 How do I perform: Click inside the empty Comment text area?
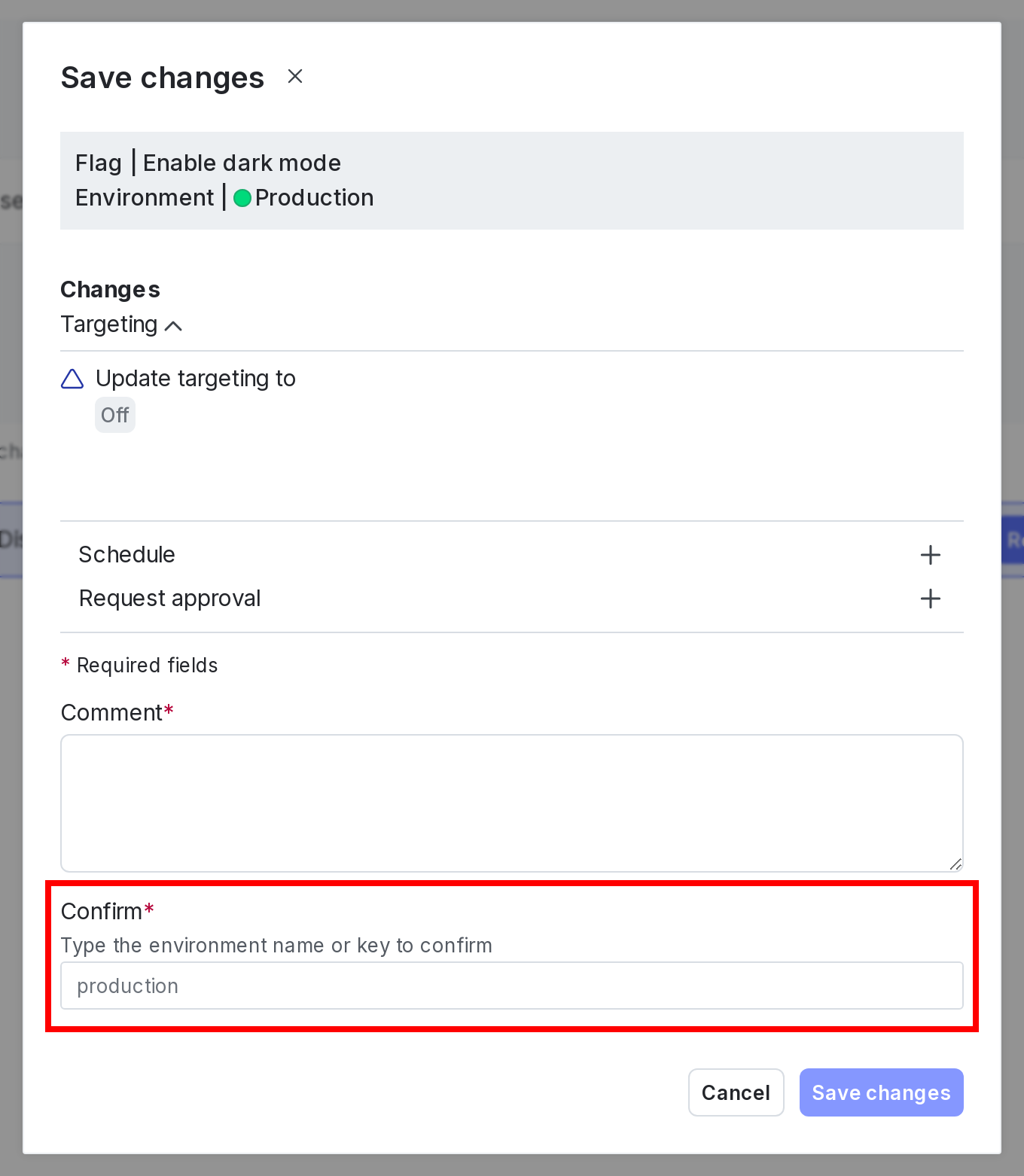(x=512, y=803)
